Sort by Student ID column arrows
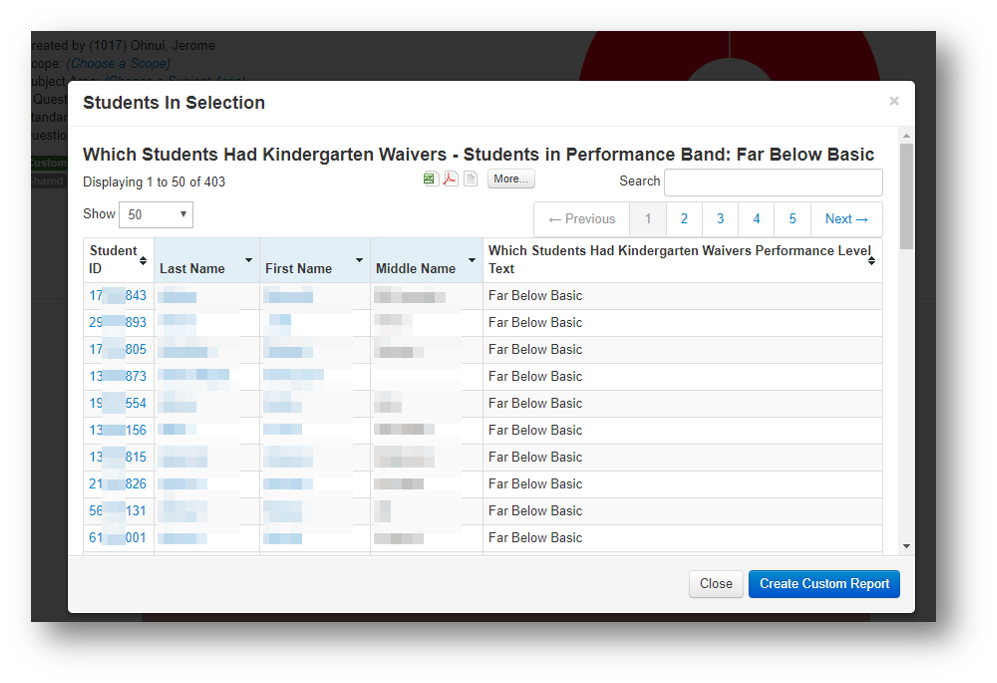Image resolution: width=997 pixels, height=683 pixels. [x=143, y=260]
